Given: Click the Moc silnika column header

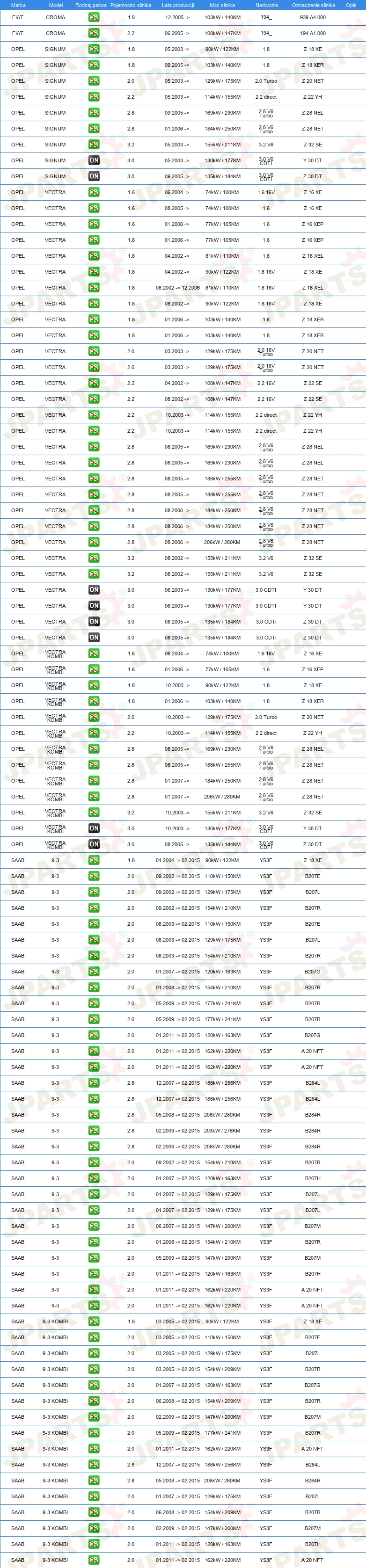Looking at the screenshot, I should click(222, 5).
